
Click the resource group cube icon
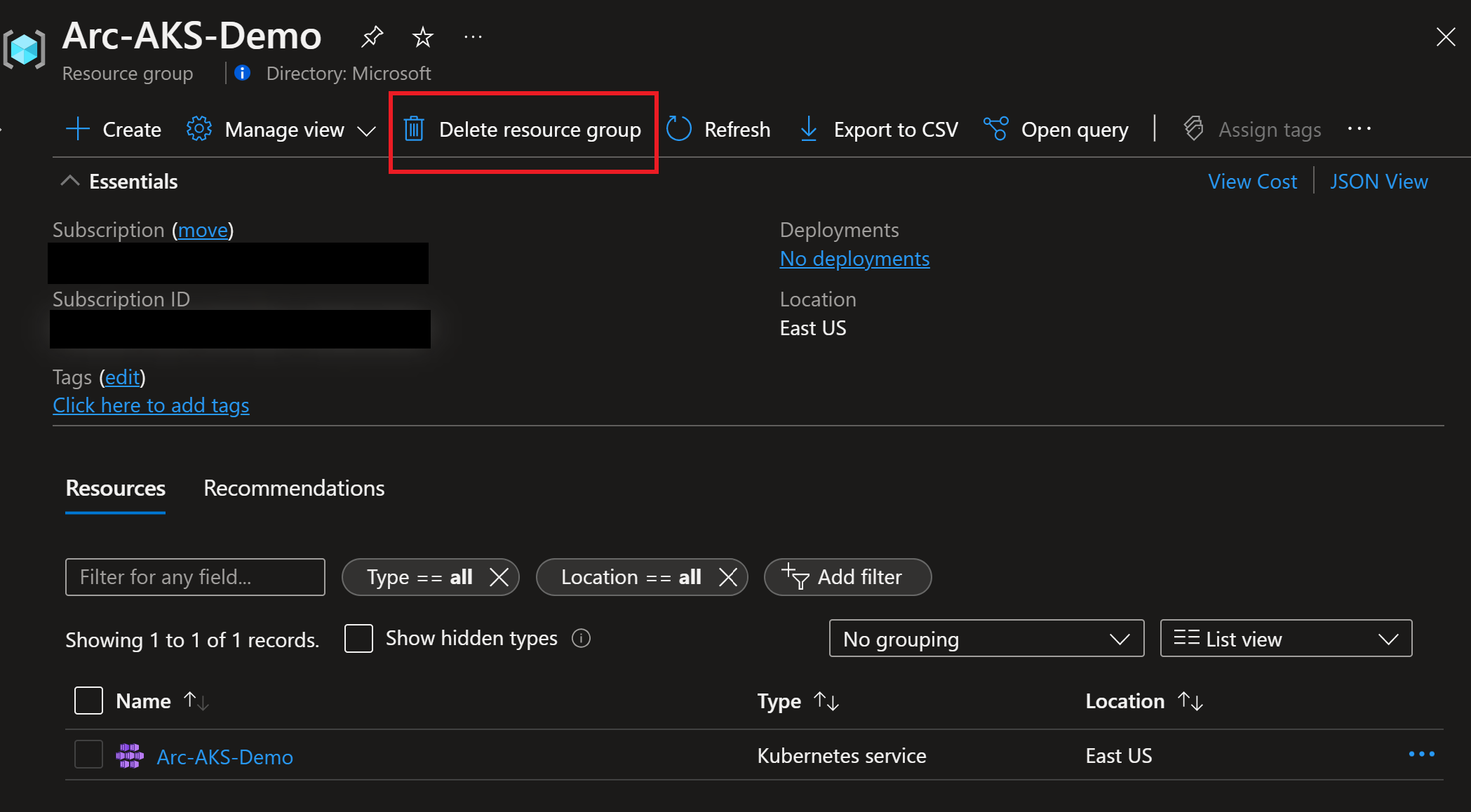(25, 50)
